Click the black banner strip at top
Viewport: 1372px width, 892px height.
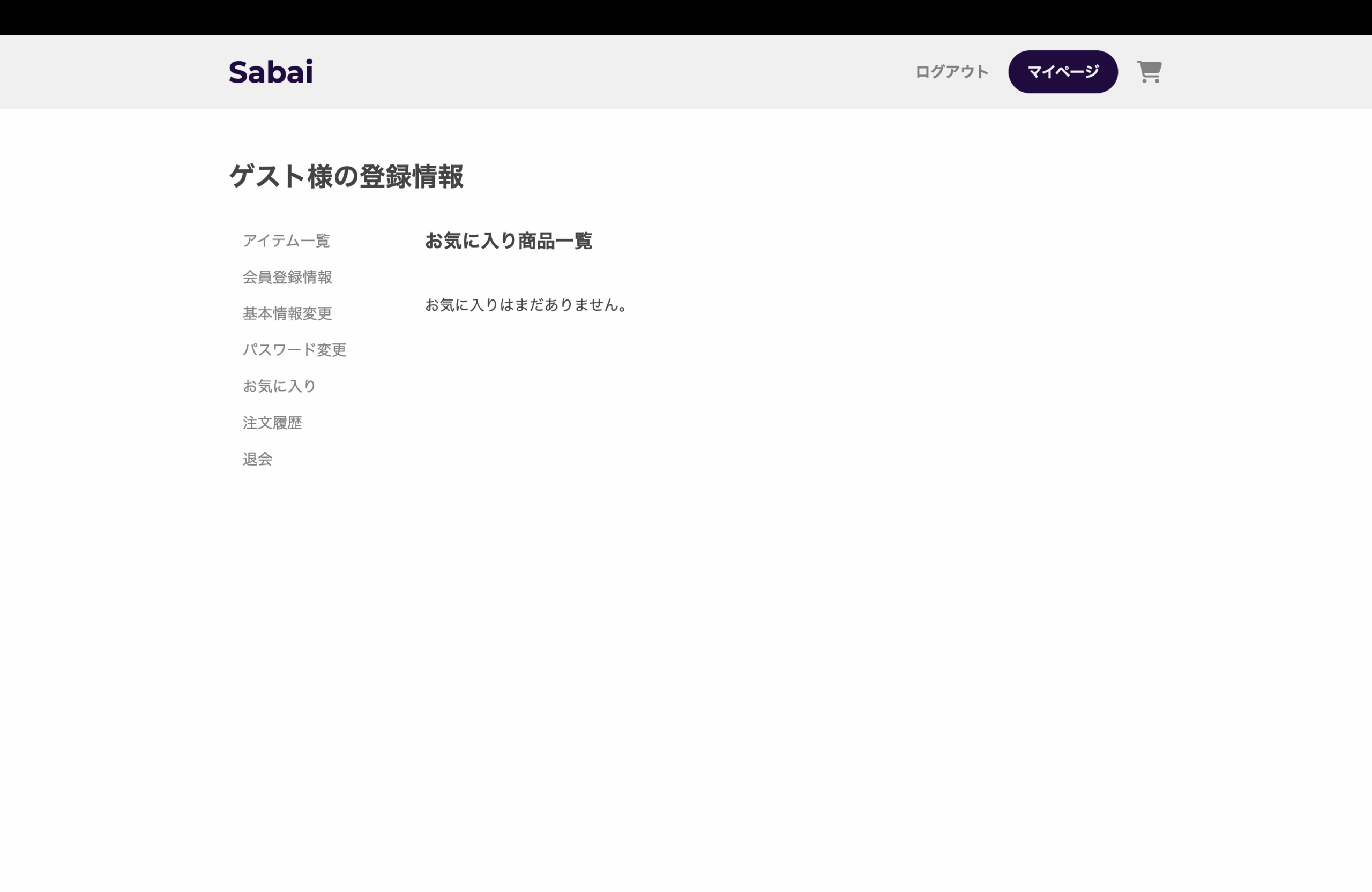click(686, 17)
